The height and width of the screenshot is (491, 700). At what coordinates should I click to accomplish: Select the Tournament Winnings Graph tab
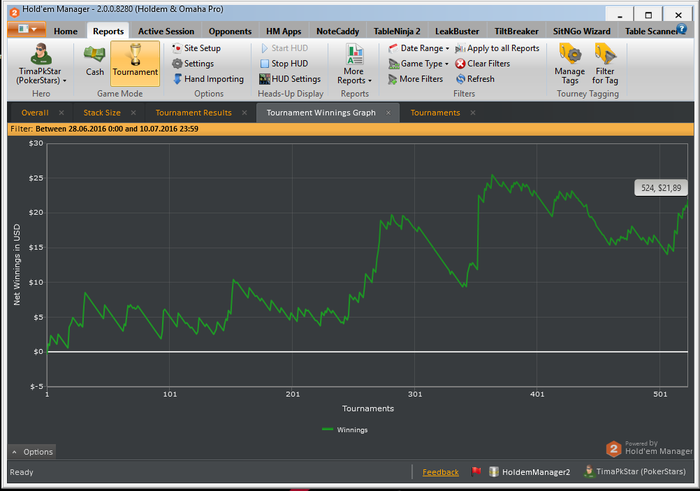[x=321, y=113]
